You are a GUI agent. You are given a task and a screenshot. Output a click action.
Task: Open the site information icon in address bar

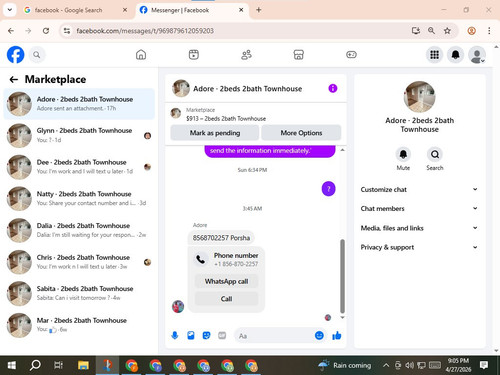[x=67, y=31]
